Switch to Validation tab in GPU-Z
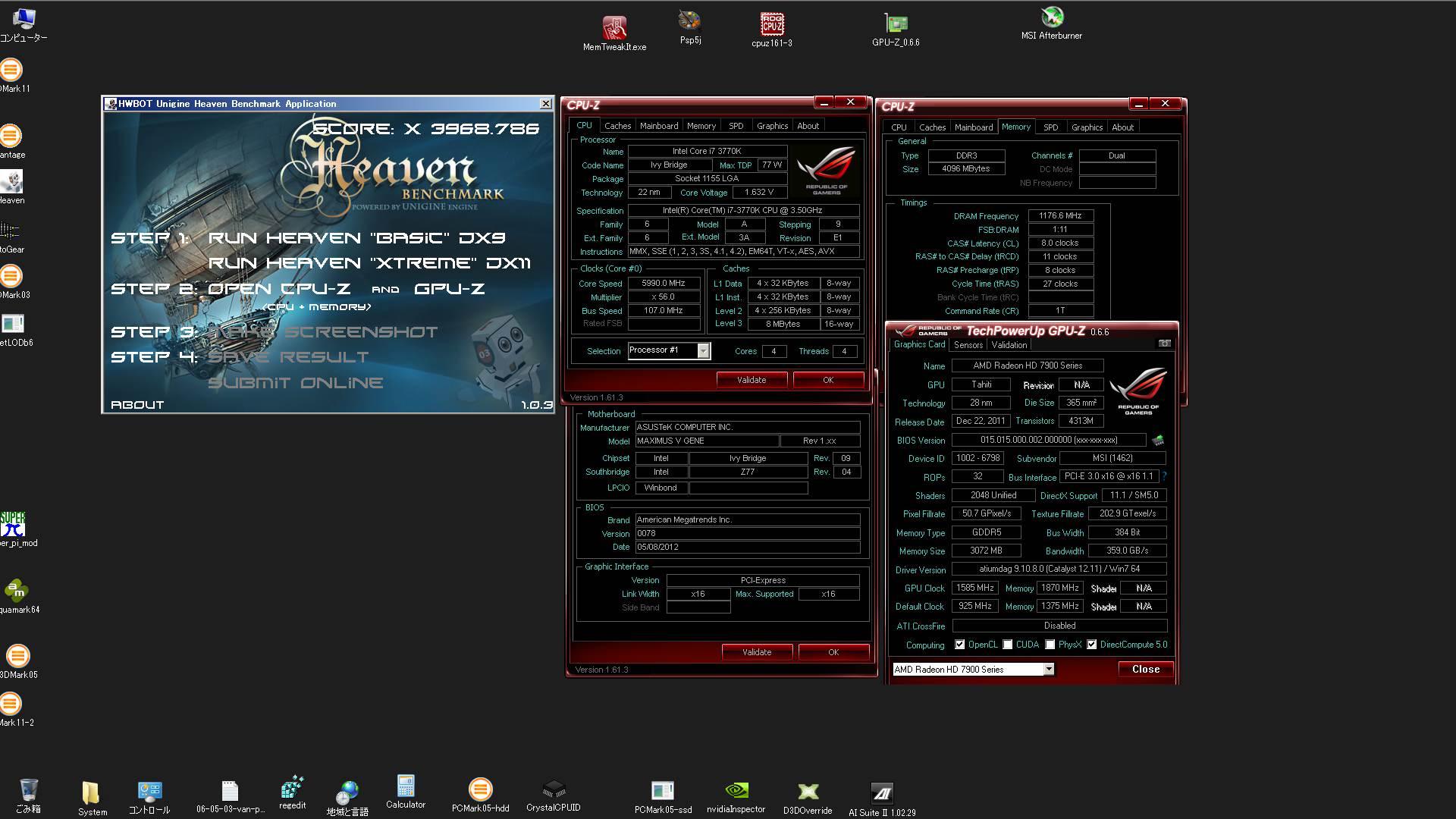1456x819 pixels. [1009, 345]
